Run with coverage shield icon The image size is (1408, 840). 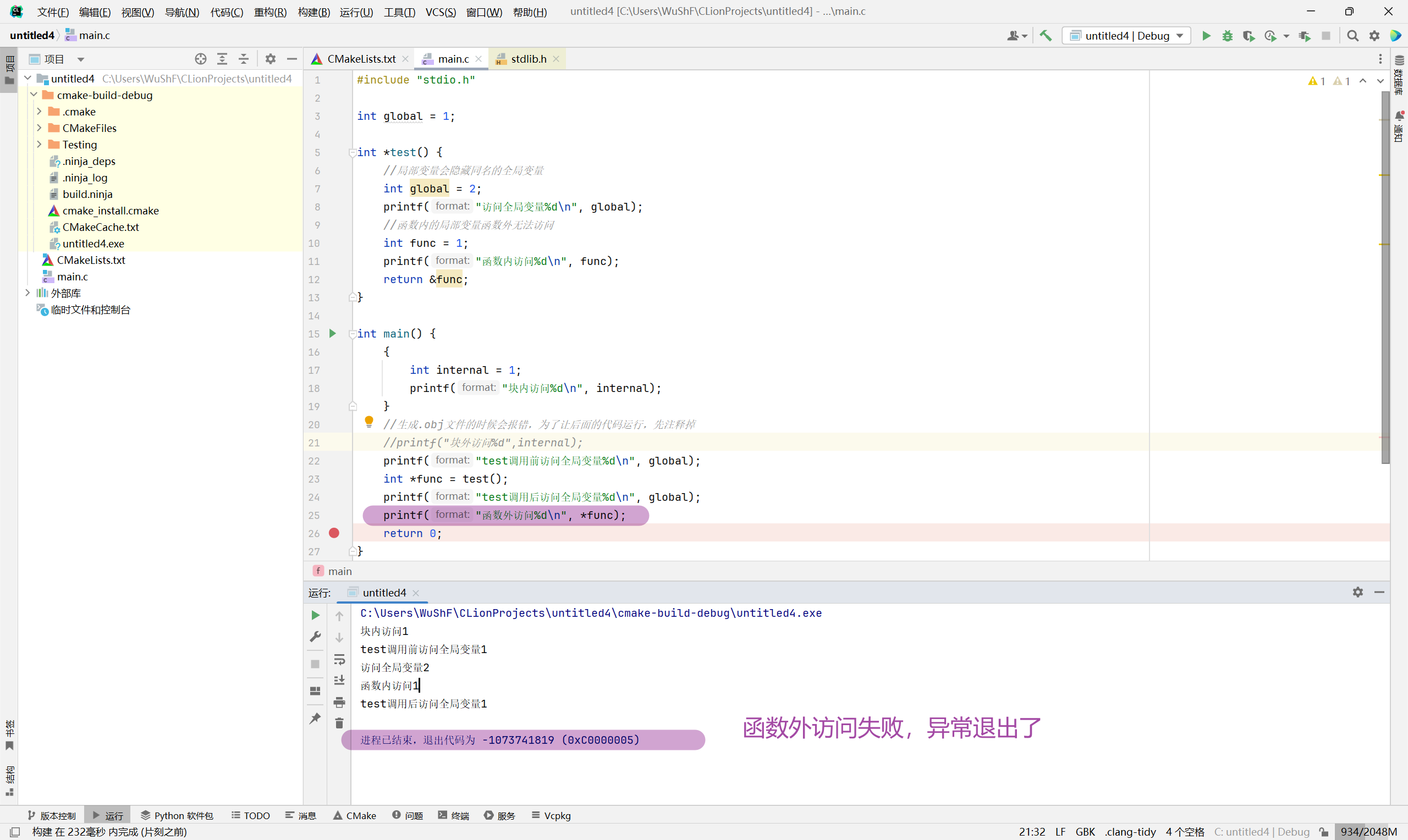click(x=1248, y=36)
